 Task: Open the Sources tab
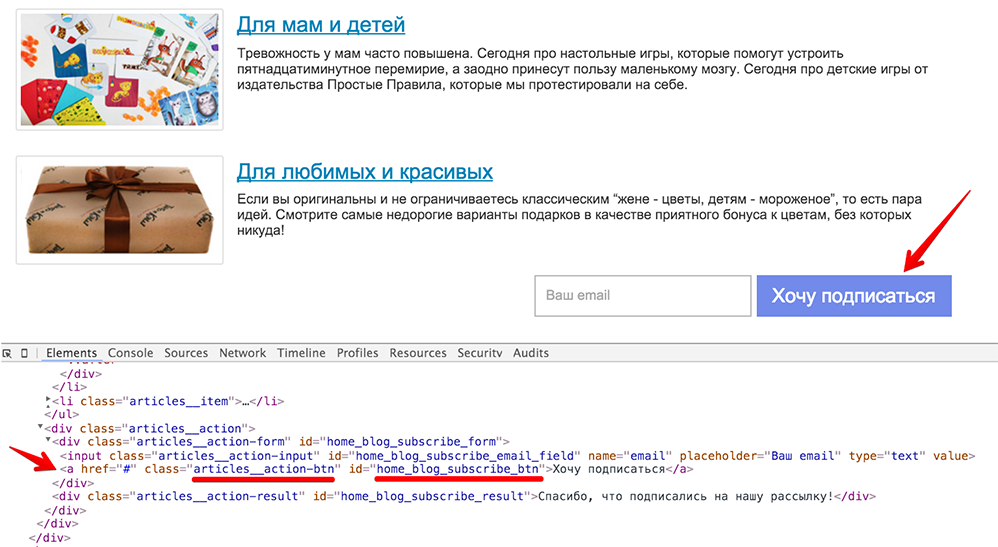186,353
